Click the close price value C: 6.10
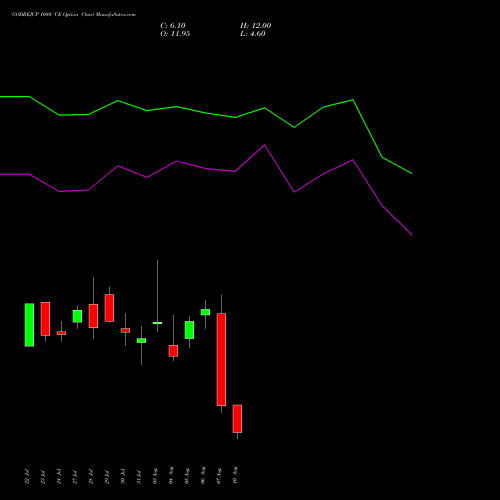Viewport: 500px width, 500px height. [173, 25]
